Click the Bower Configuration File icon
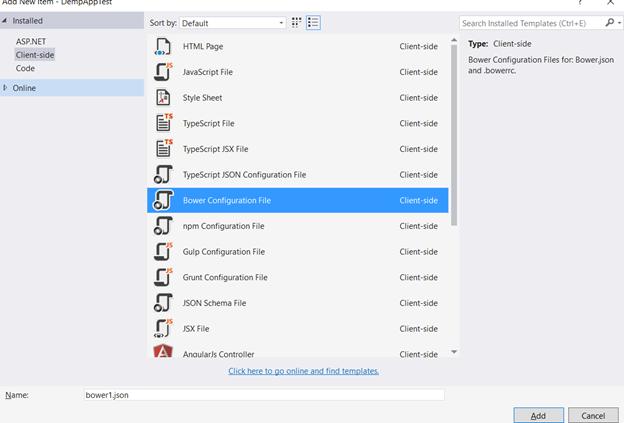The width and height of the screenshot is (624, 423). point(163,200)
